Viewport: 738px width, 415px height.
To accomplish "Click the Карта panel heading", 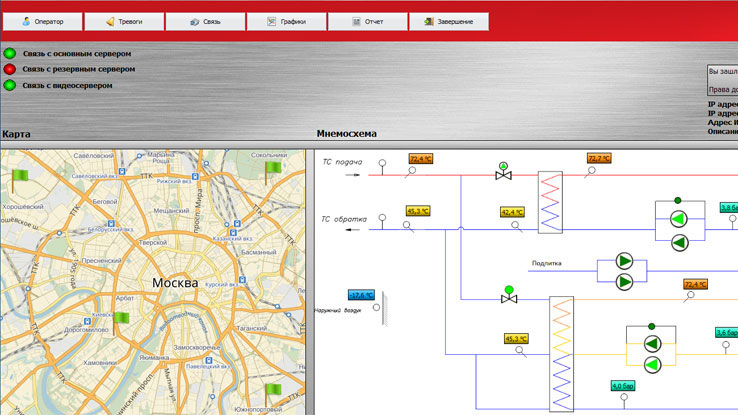I will [x=16, y=134].
